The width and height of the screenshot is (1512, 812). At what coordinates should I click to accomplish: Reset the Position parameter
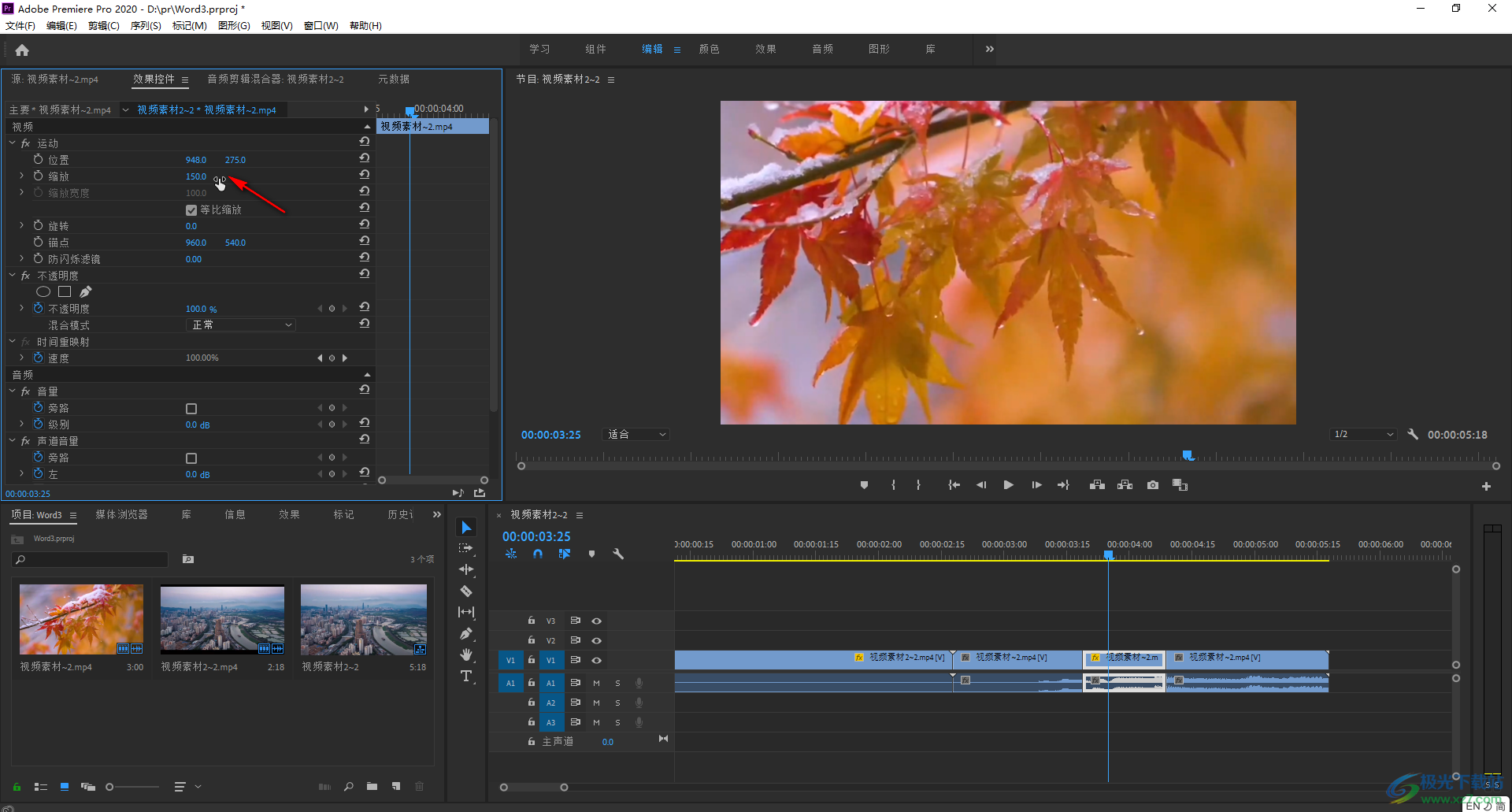[x=365, y=158]
